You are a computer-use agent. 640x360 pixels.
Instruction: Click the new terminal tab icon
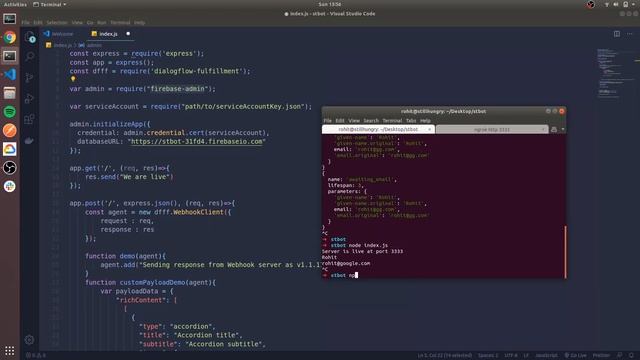554,129
